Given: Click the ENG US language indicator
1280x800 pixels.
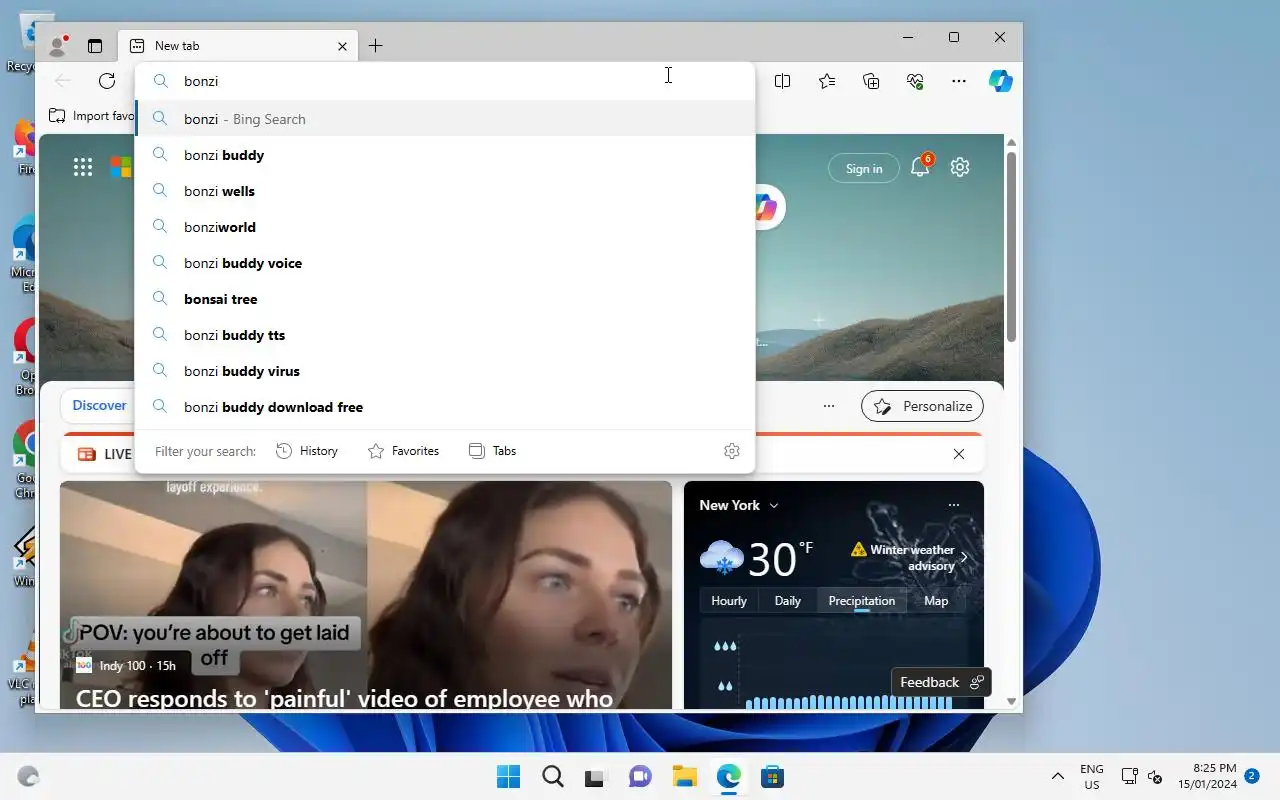Looking at the screenshot, I should tap(1092, 777).
